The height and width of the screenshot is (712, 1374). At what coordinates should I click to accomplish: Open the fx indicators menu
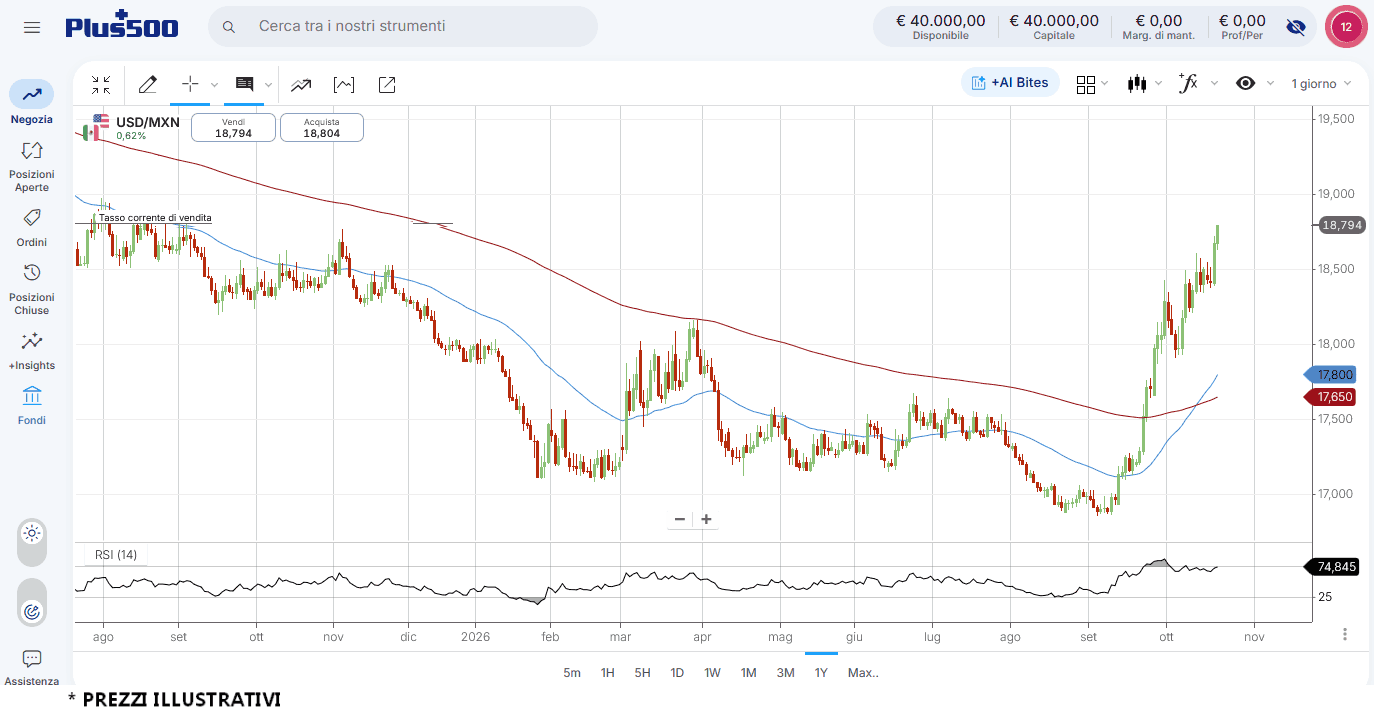(1189, 83)
